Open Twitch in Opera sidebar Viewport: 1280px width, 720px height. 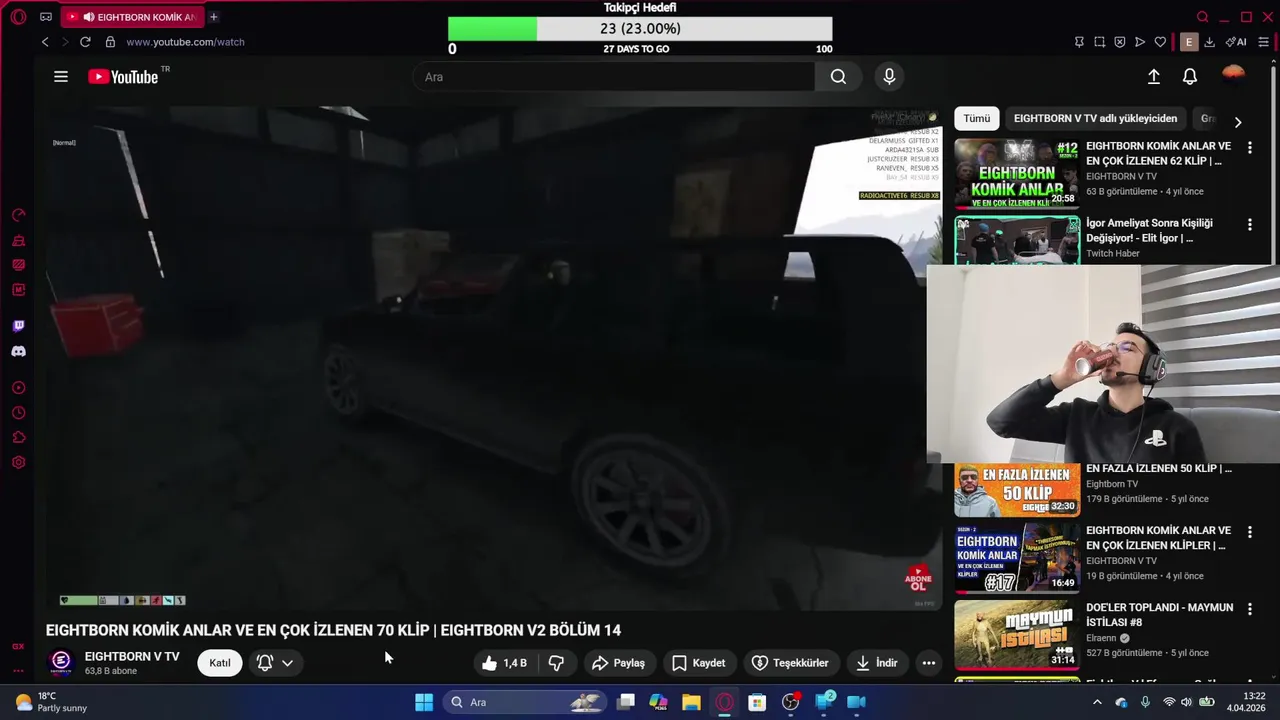[18, 326]
